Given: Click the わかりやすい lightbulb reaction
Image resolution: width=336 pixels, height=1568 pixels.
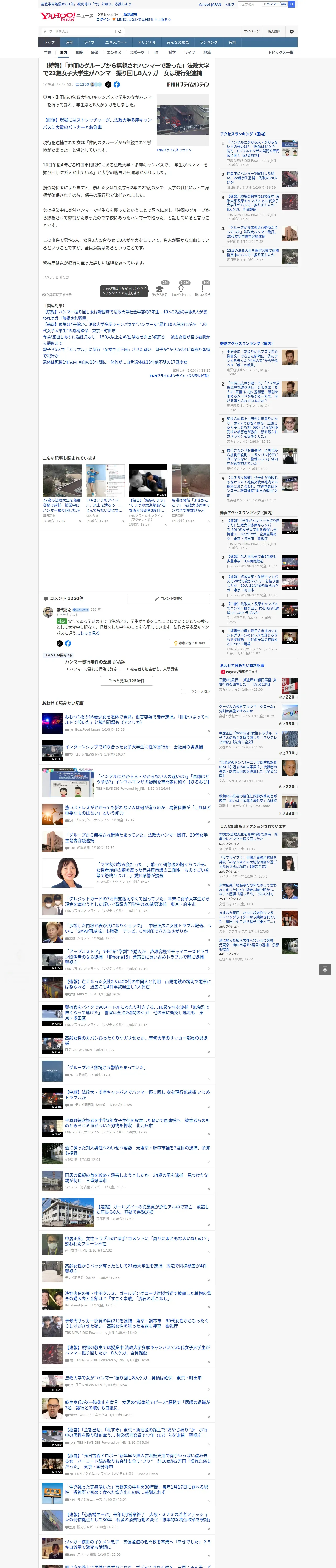Looking at the screenshot, I should (x=181, y=289).
